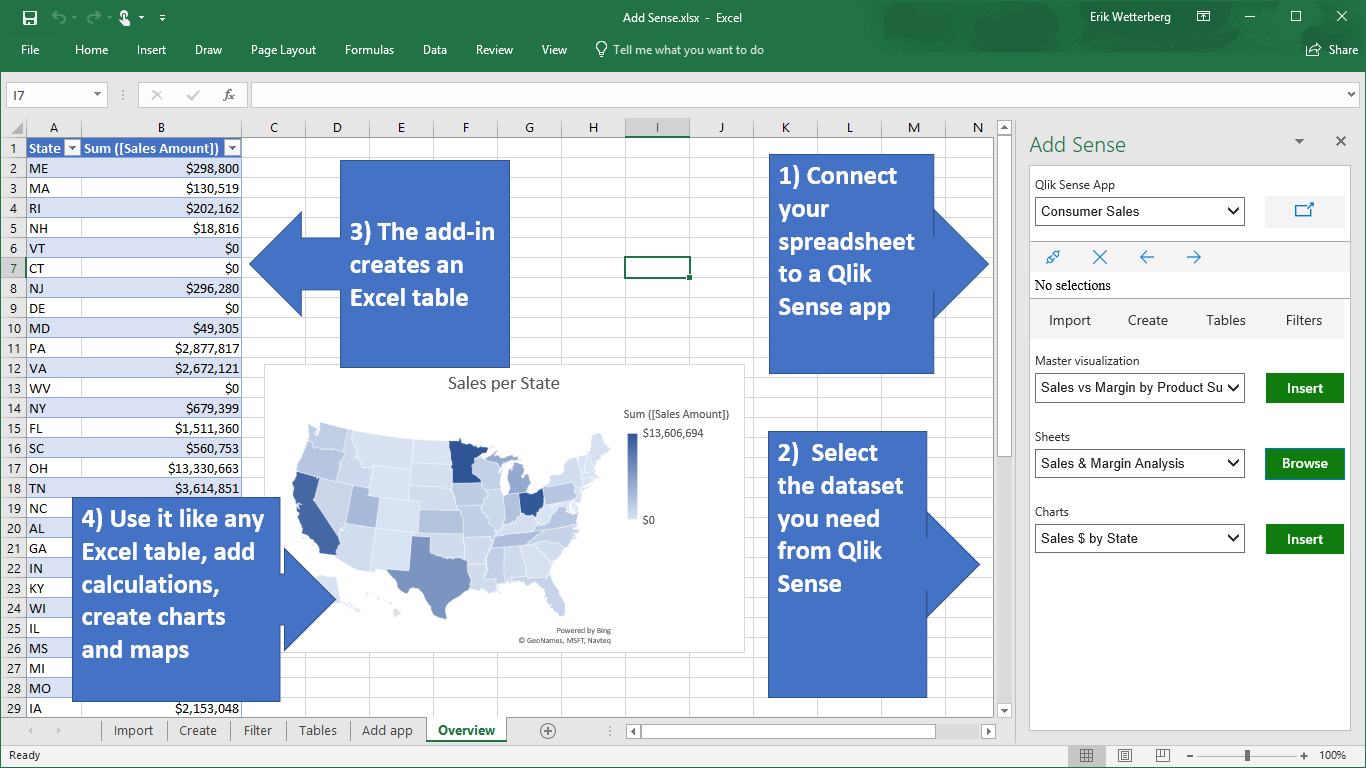
Task: Open Ribbon Display Options icon
Action: coord(1203,17)
